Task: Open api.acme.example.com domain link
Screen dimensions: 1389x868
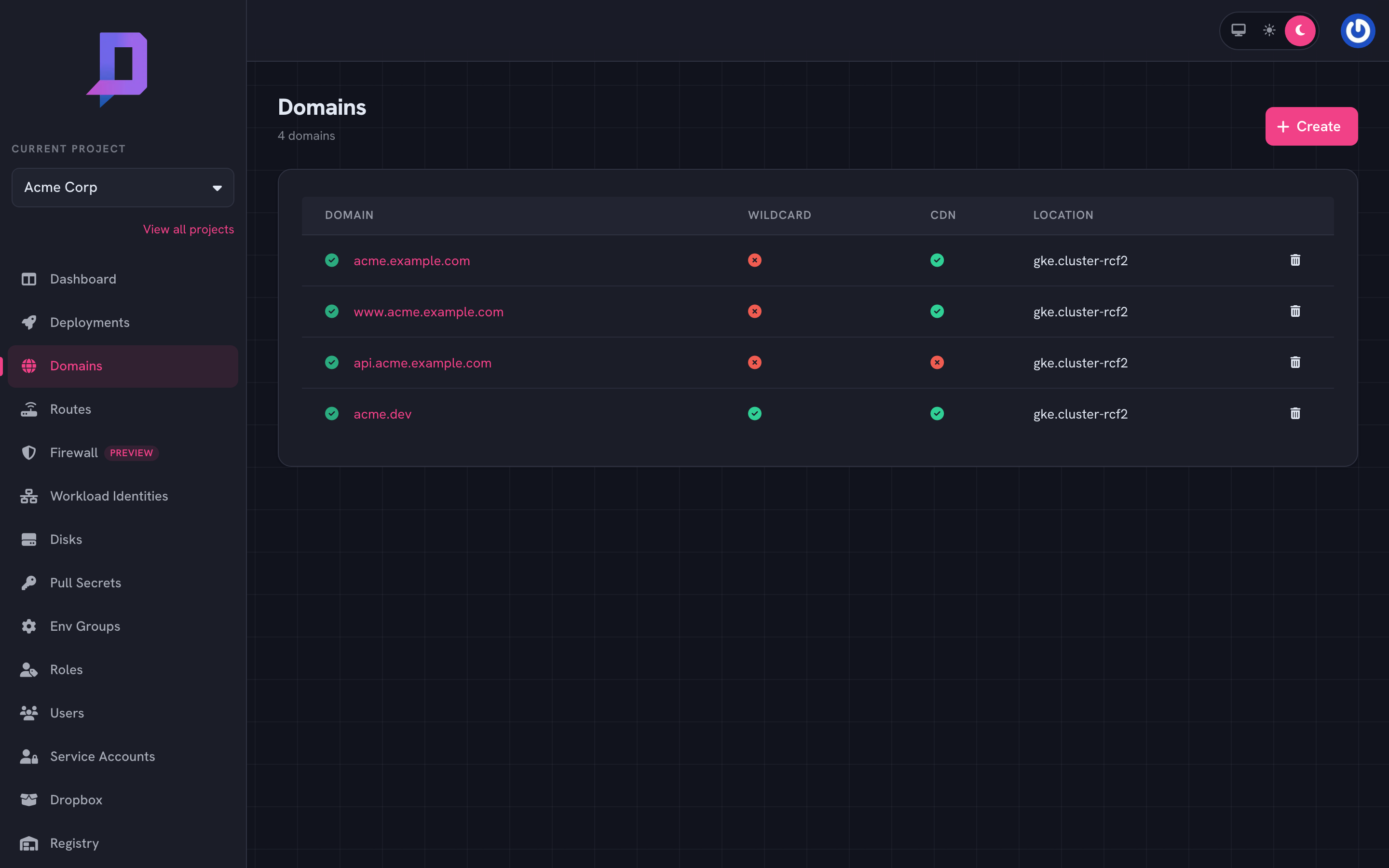Action: [x=422, y=363]
